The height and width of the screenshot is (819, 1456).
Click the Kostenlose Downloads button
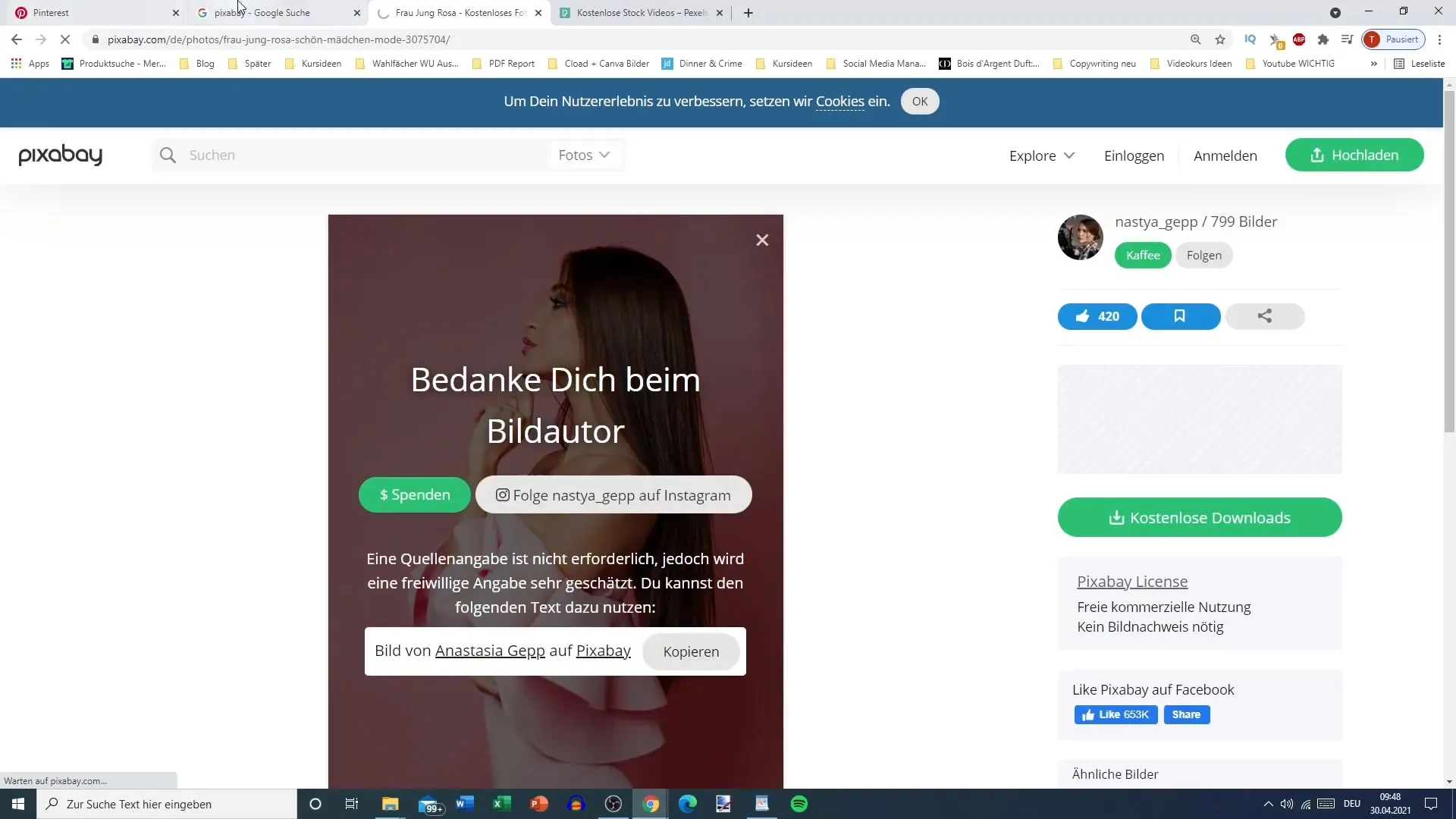click(x=1199, y=518)
